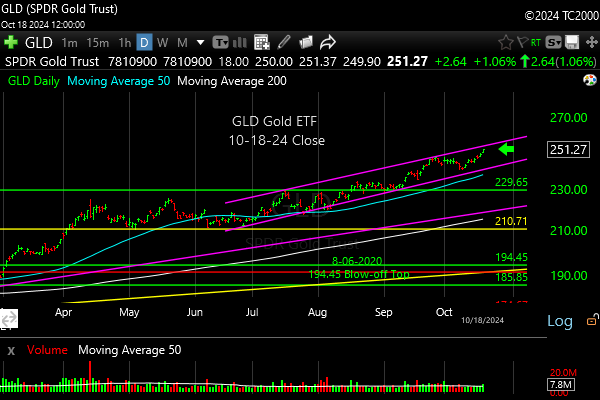Switch to 15m time frame
This screenshot has width=600, height=400.
point(98,42)
